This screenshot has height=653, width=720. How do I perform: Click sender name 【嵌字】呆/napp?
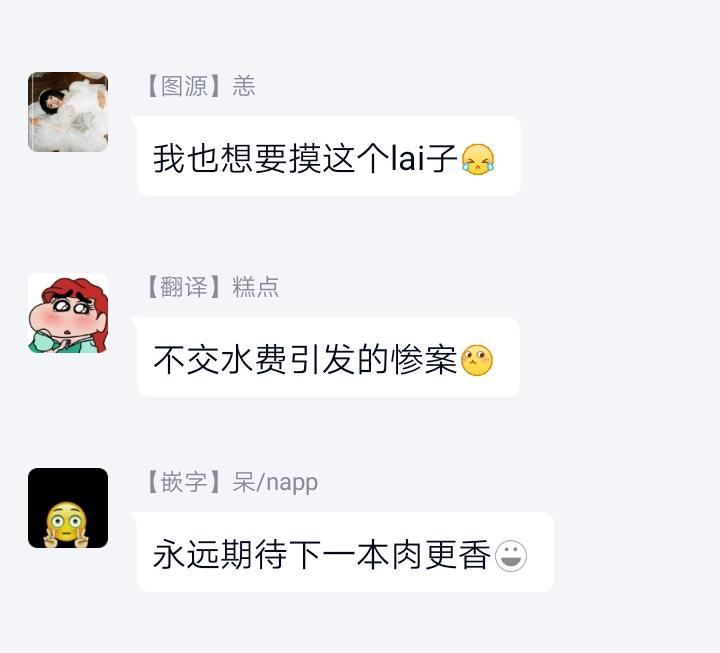[231, 482]
